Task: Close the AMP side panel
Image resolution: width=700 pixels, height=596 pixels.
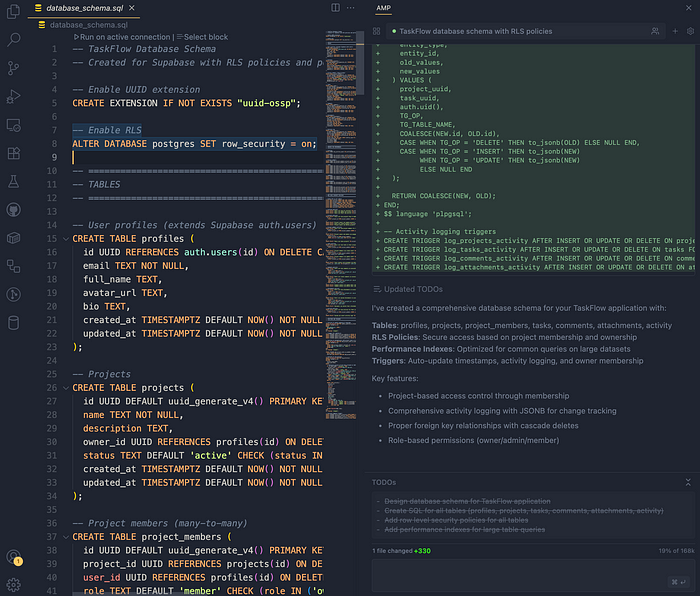Action: (x=688, y=8)
